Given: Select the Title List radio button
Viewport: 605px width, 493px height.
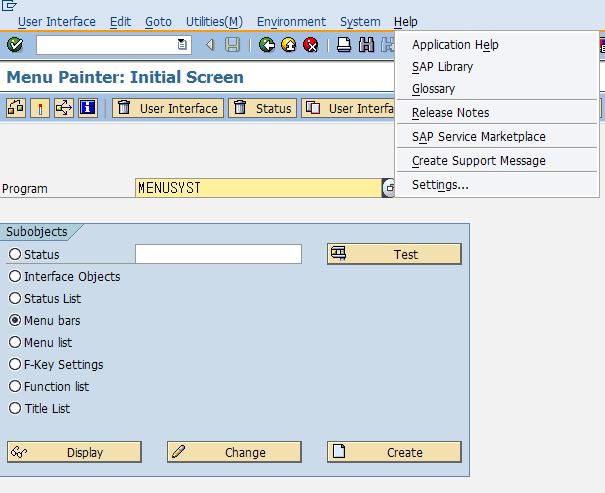Looking at the screenshot, I should (15, 408).
